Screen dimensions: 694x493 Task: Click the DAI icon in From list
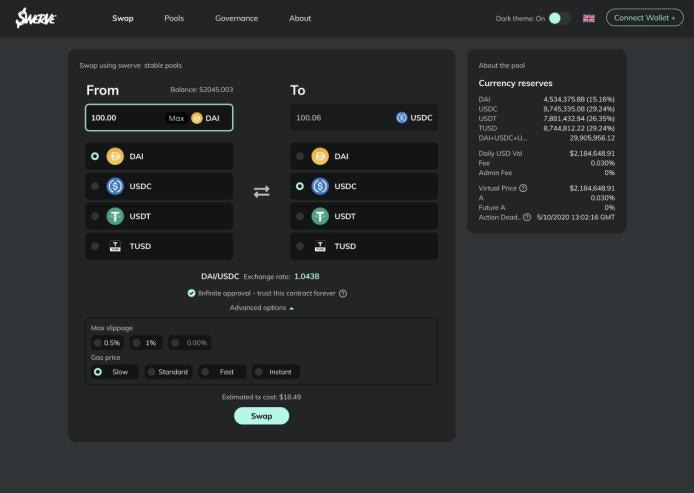[115, 156]
